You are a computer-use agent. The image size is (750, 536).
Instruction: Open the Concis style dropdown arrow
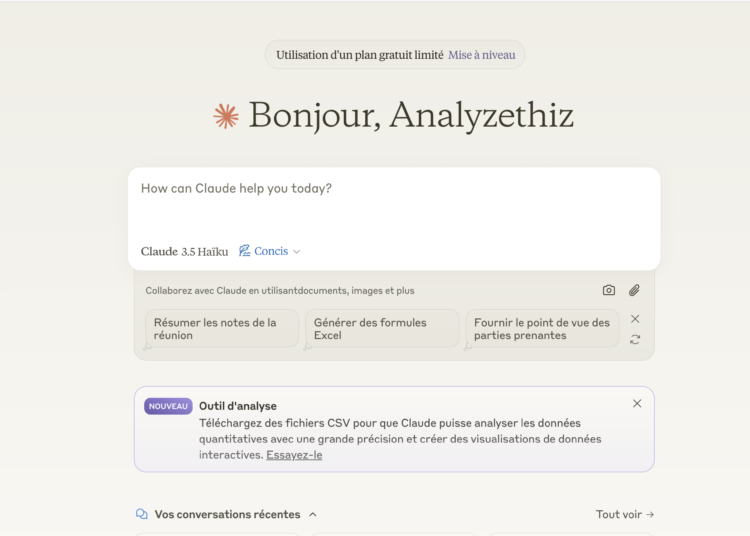coord(297,252)
